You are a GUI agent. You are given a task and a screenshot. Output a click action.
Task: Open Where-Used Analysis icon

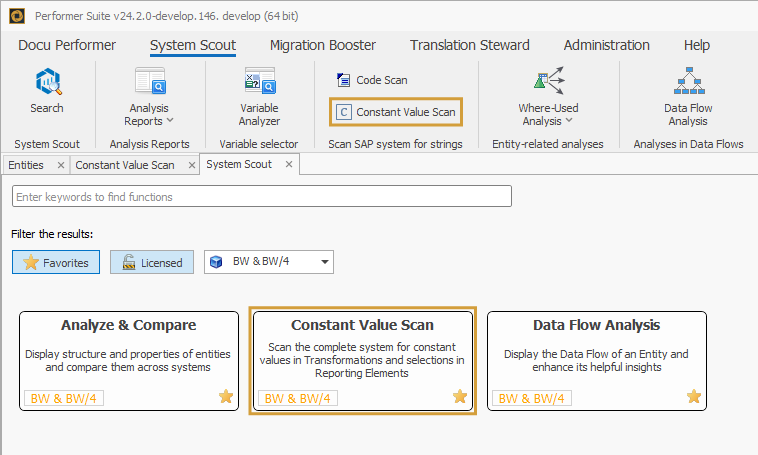548,82
